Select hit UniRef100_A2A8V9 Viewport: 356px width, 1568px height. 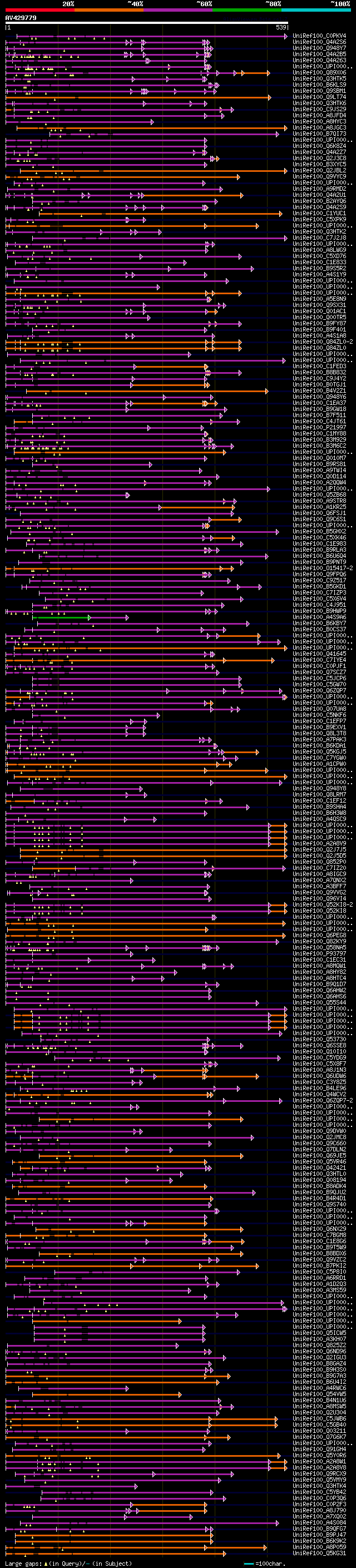click(x=319, y=844)
